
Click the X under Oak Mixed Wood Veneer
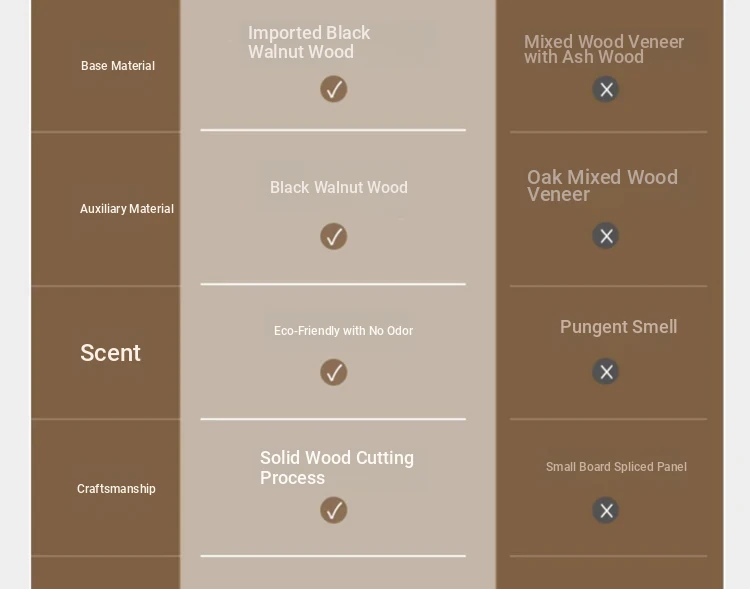click(606, 235)
